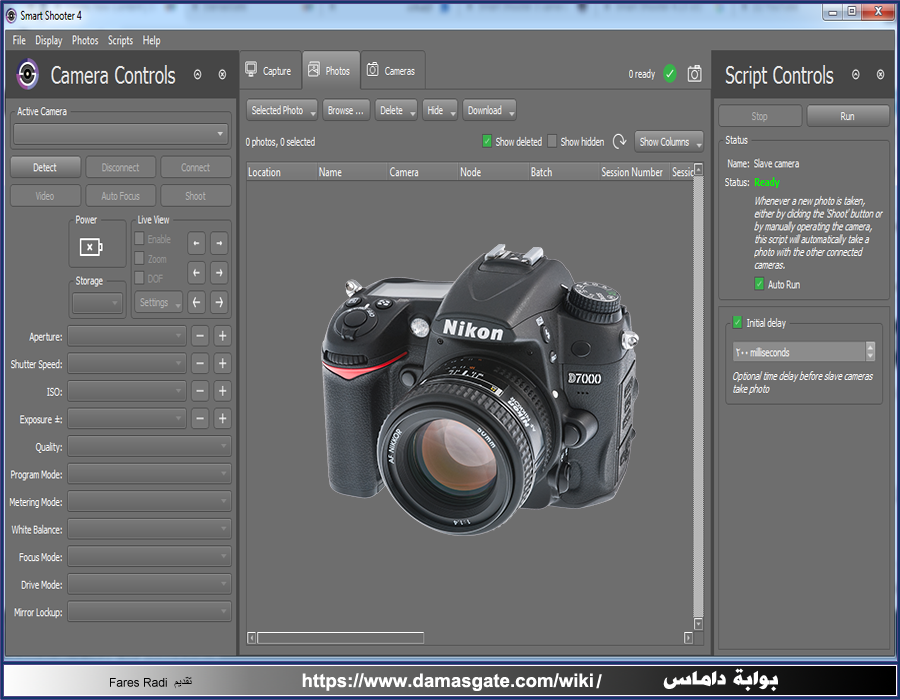This screenshot has width=900, height=700.
Task: Open the Focus Mode dropdown
Action: coord(149,557)
